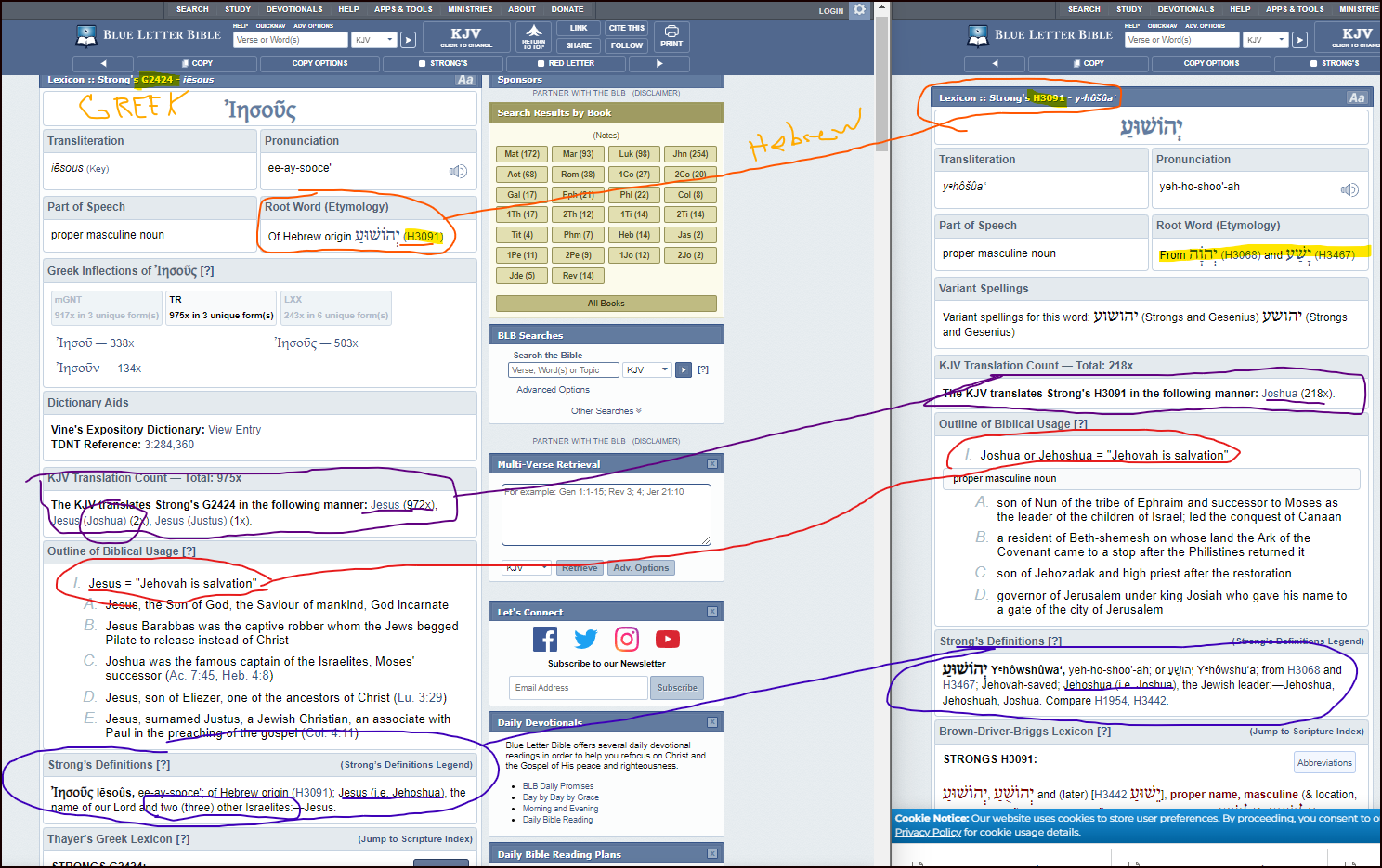The height and width of the screenshot is (868, 1382).
Task: Open the Facebook page icon
Action: pyautogui.click(x=545, y=639)
